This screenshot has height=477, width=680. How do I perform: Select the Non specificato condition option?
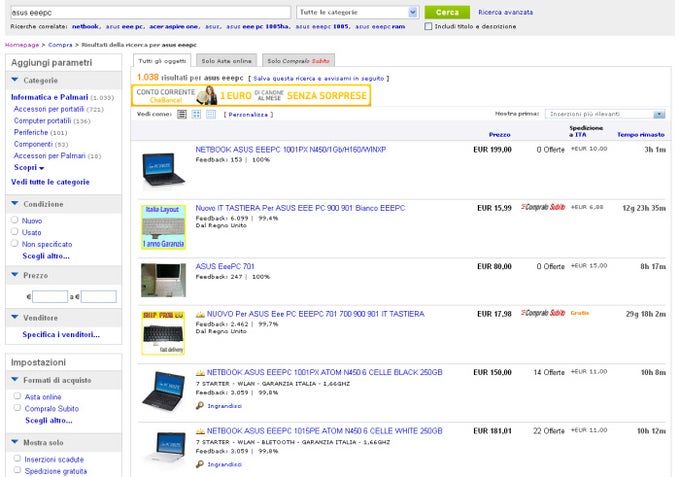click(15, 243)
